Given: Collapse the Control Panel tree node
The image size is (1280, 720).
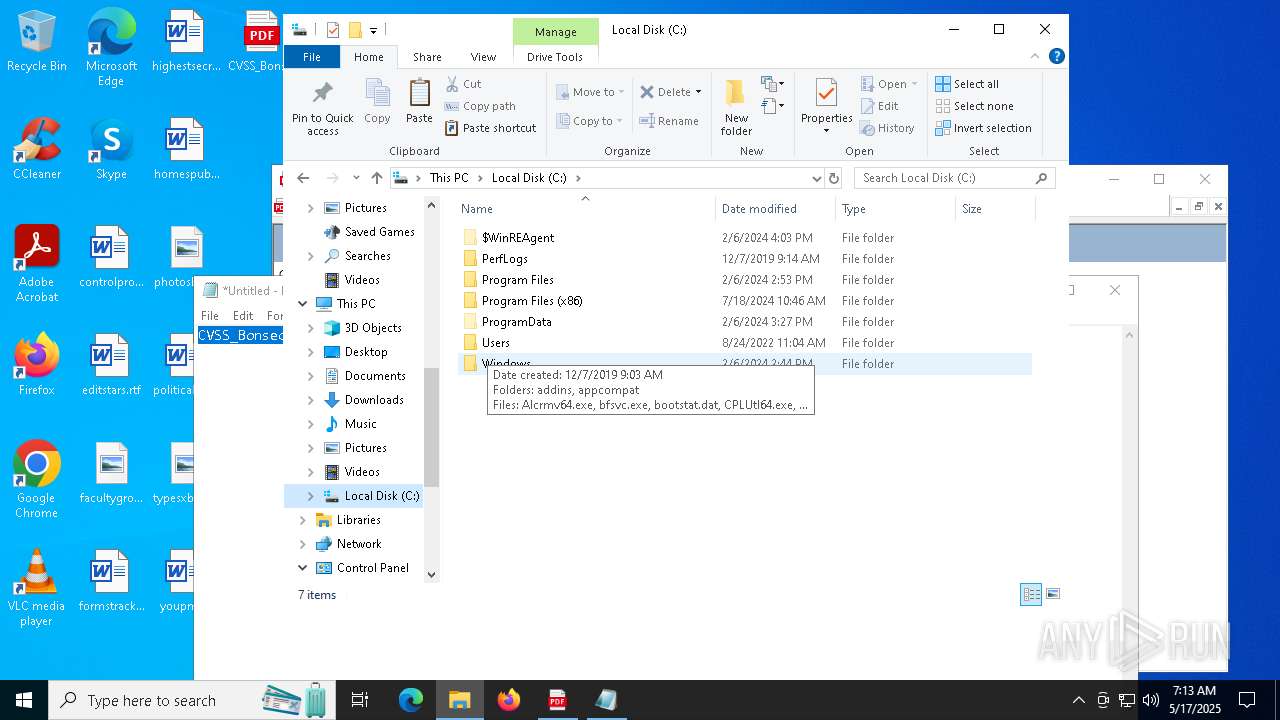Looking at the screenshot, I should [303, 568].
